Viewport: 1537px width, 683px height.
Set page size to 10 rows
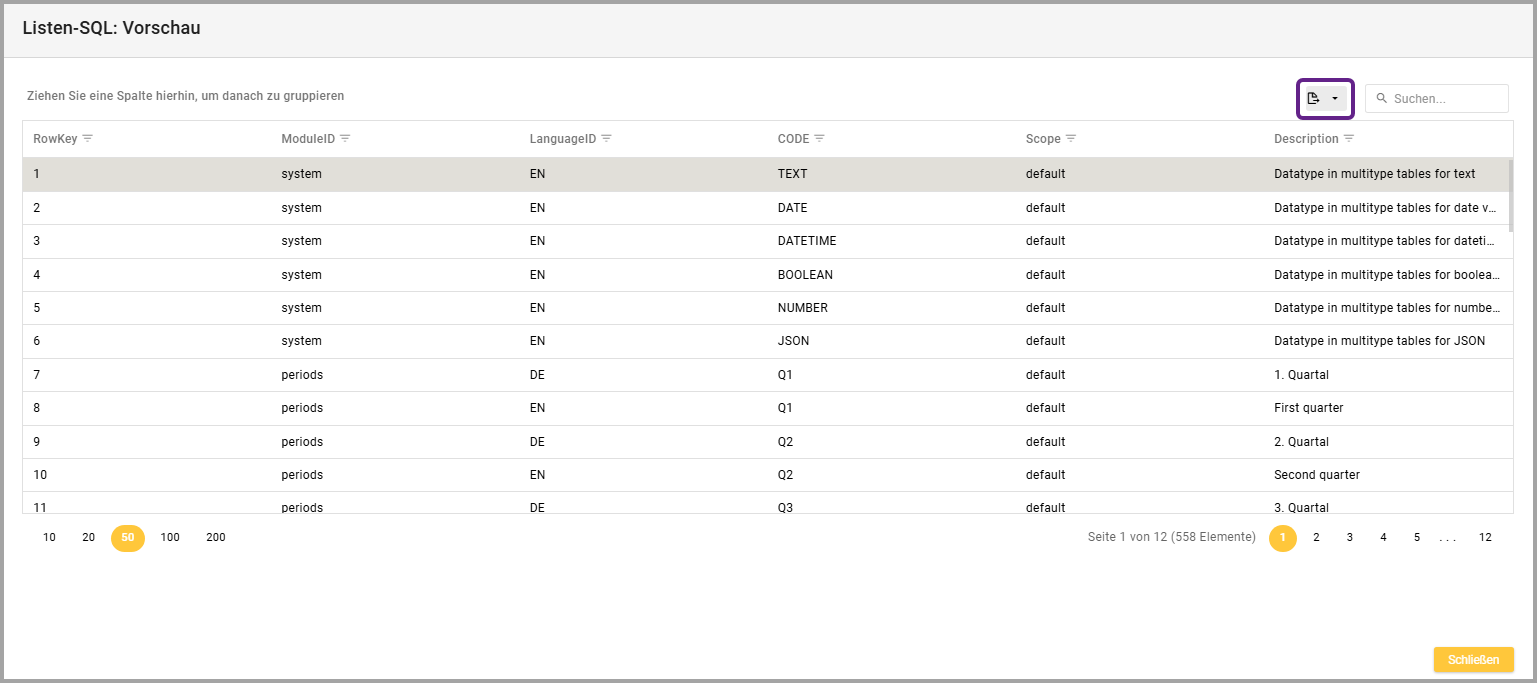click(49, 538)
